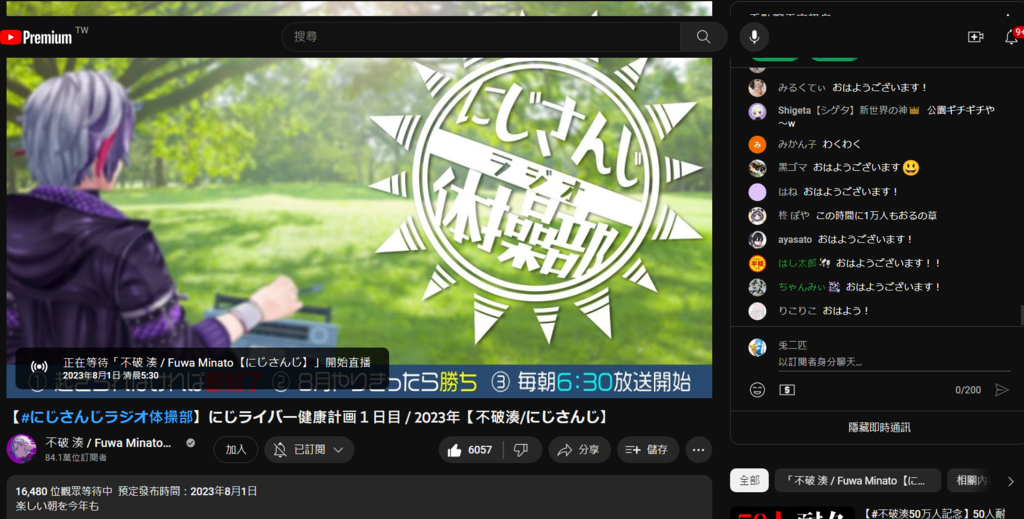The height and width of the screenshot is (519, 1024).
Task: Click chat user Shigeta avatar
Action: (757, 112)
